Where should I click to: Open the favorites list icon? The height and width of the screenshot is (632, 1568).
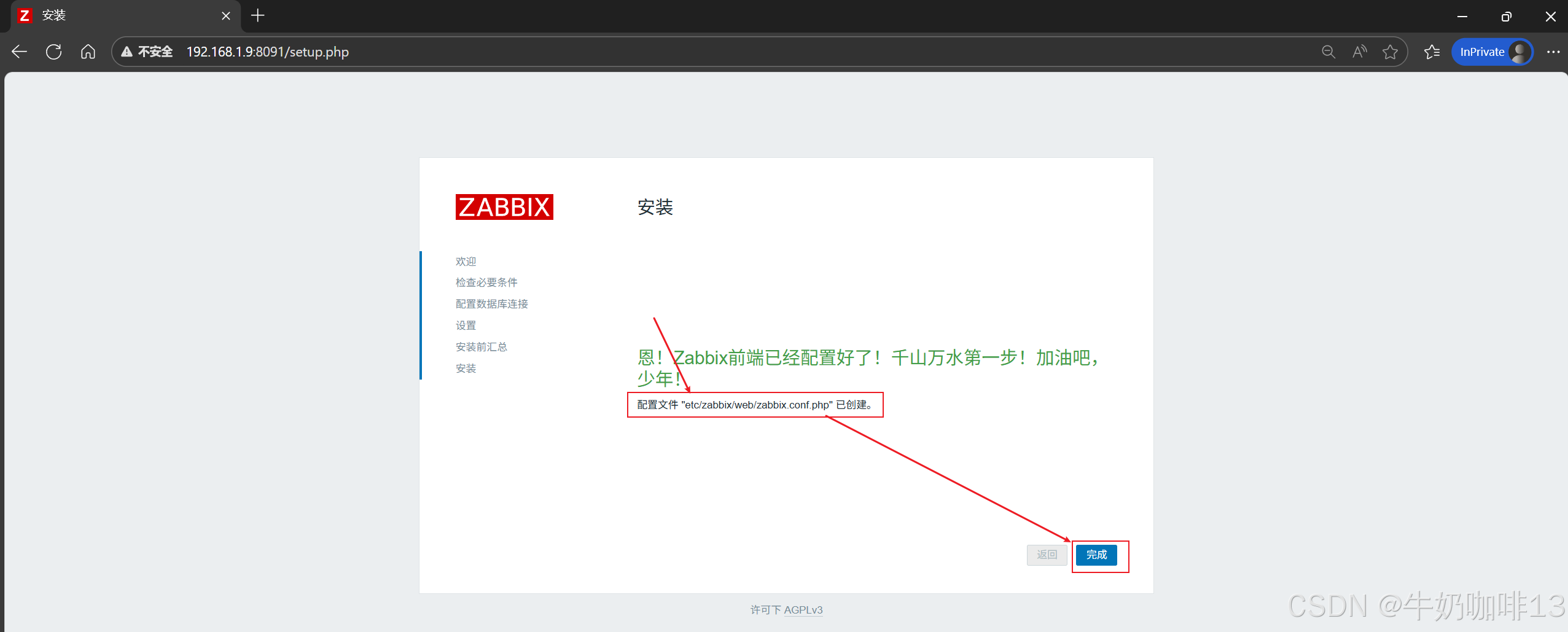point(1432,52)
